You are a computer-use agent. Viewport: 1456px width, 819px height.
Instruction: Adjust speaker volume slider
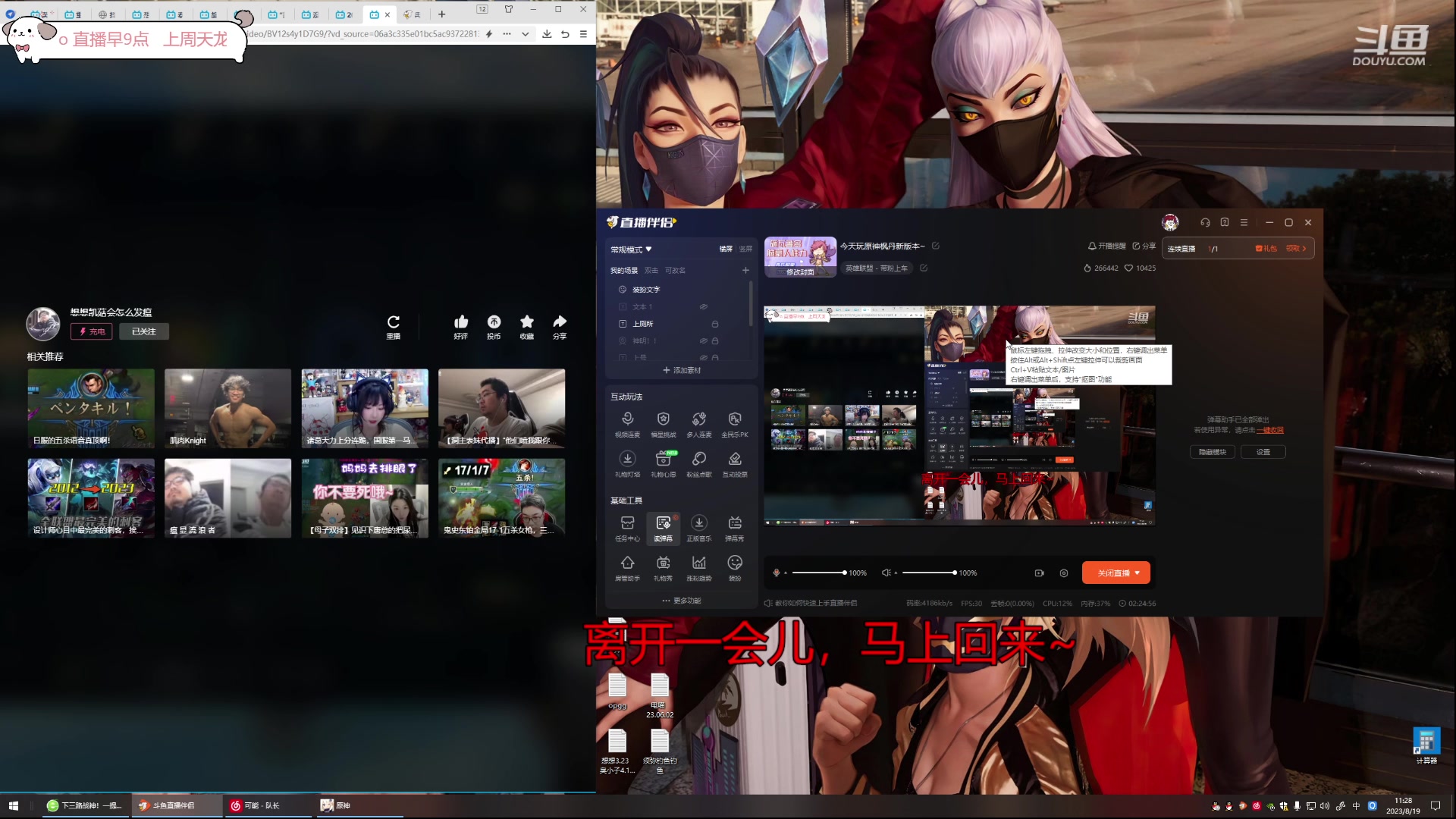click(929, 573)
